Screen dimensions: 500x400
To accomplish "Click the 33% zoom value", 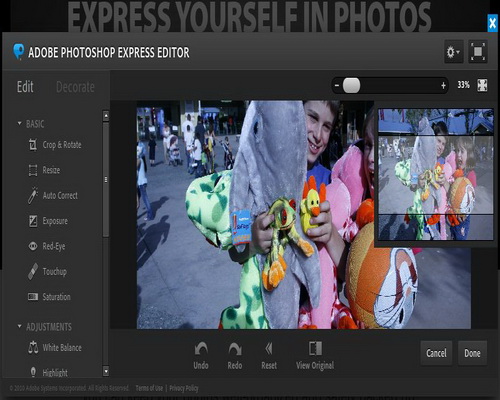I will coord(463,85).
